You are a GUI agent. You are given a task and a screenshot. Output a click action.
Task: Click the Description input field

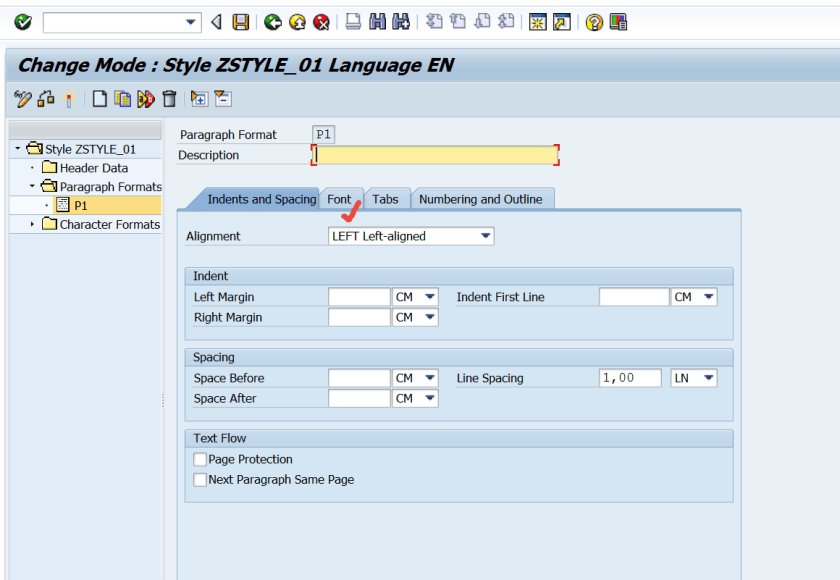pyautogui.click(x=435, y=155)
